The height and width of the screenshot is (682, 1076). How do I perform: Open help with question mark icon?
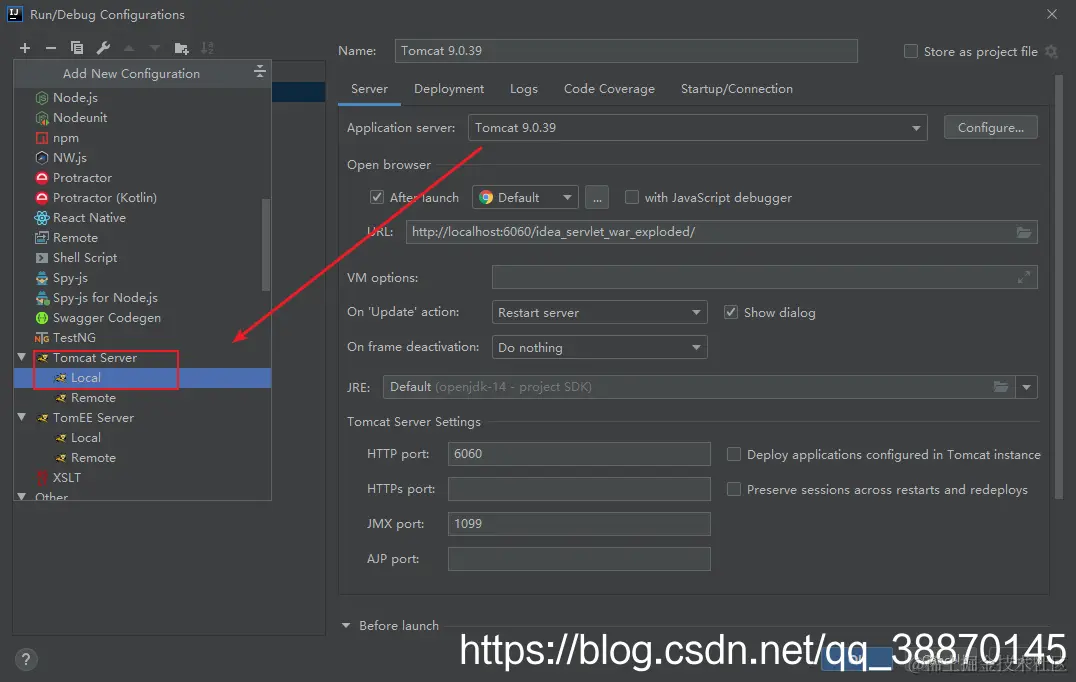pos(25,659)
